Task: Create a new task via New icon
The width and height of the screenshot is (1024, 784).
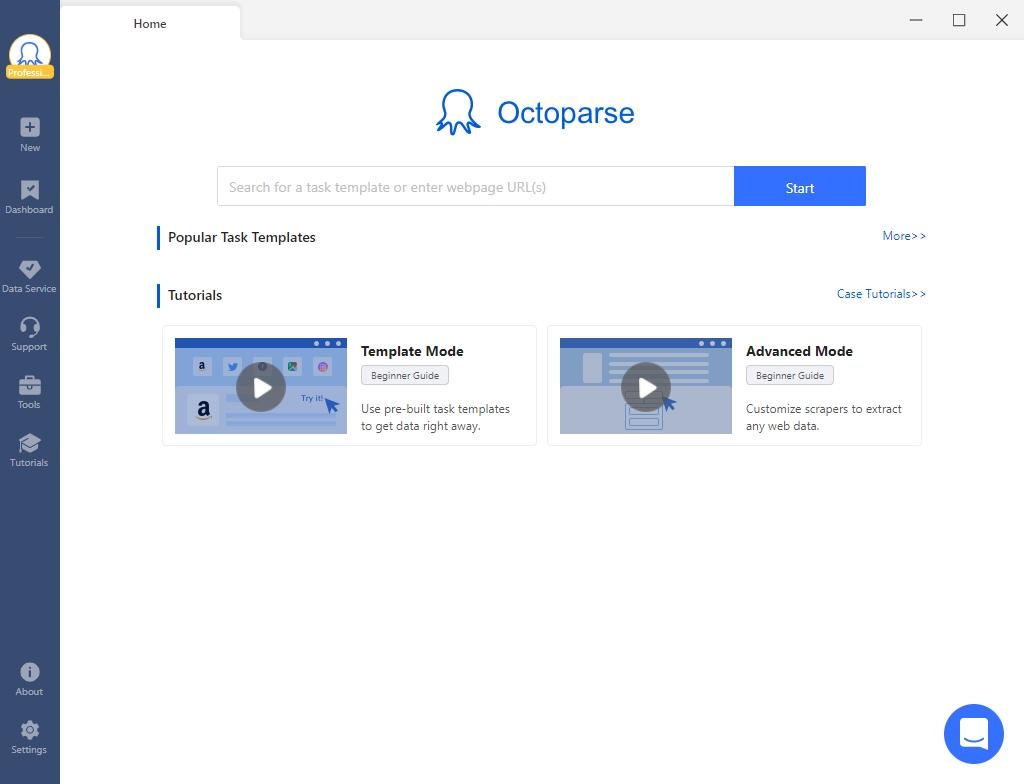Action: pyautogui.click(x=29, y=135)
